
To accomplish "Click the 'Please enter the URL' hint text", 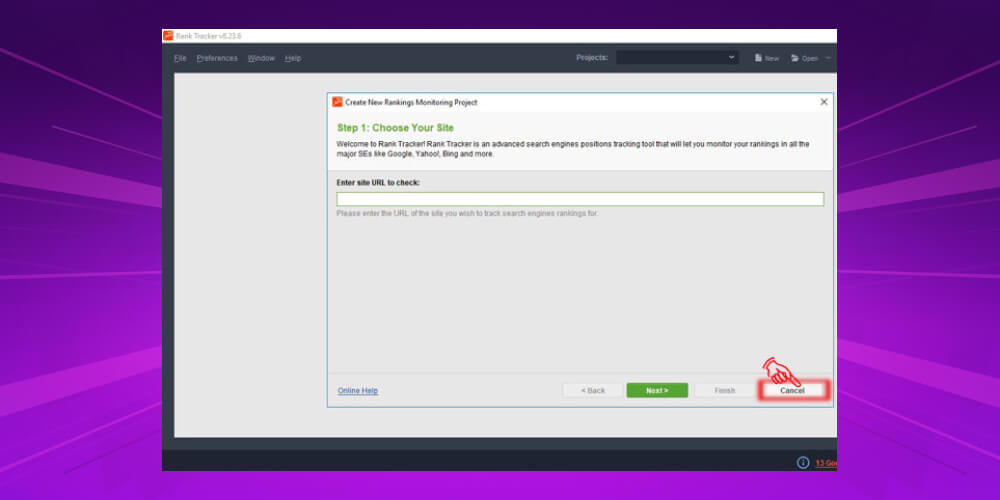I will click(467, 214).
